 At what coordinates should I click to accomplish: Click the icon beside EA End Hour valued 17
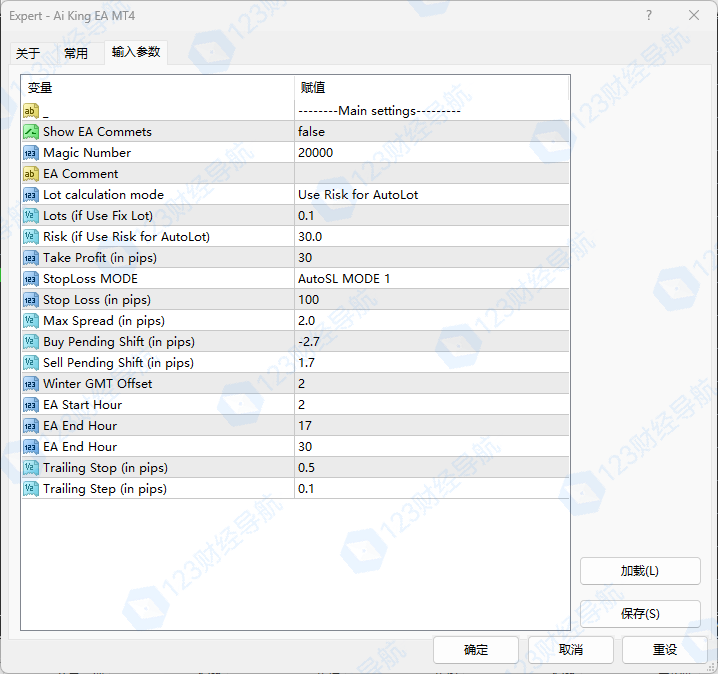(x=31, y=426)
